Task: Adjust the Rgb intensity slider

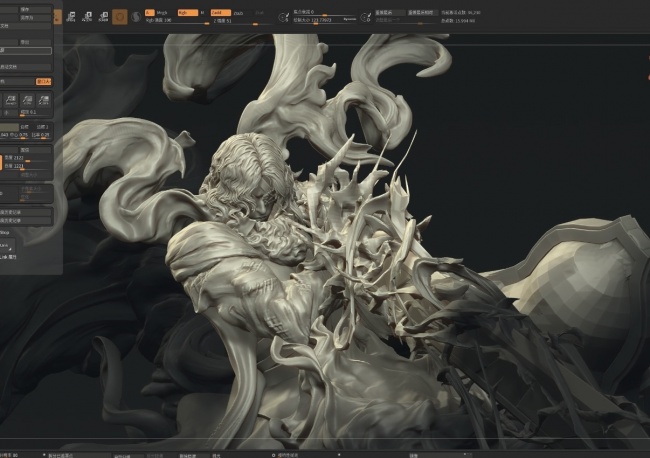Action: (177, 21)
